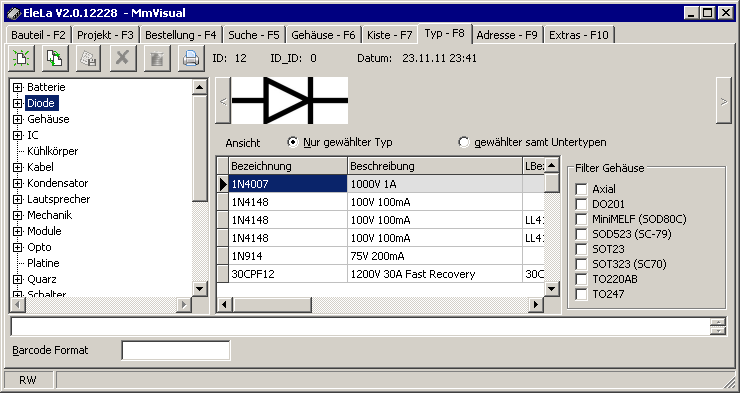Select the 1N914 table row
The height and width of the screenshot is (393, 740).
[x=380, y=256]
